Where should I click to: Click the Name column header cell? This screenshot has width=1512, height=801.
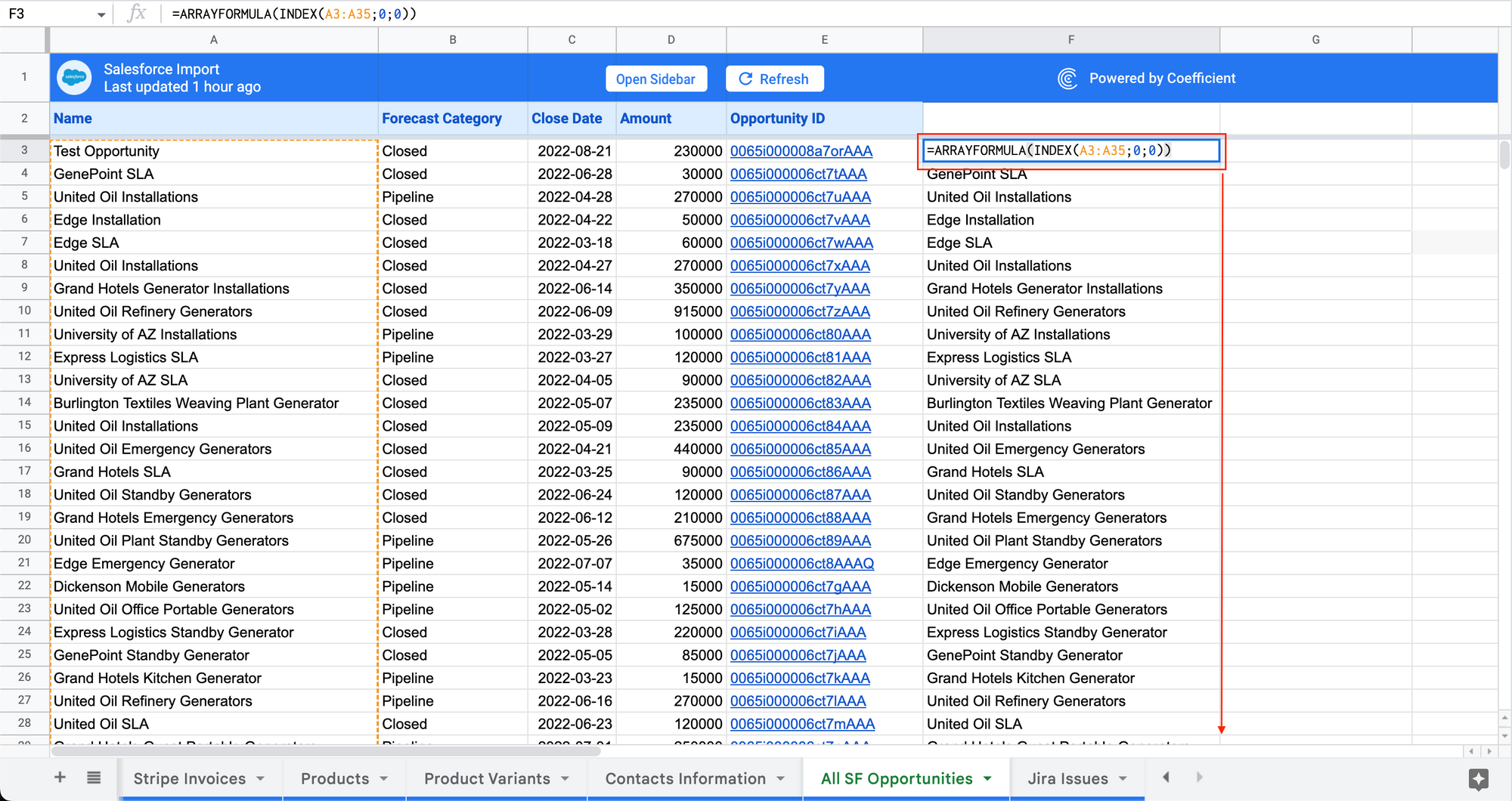(214, 119)
